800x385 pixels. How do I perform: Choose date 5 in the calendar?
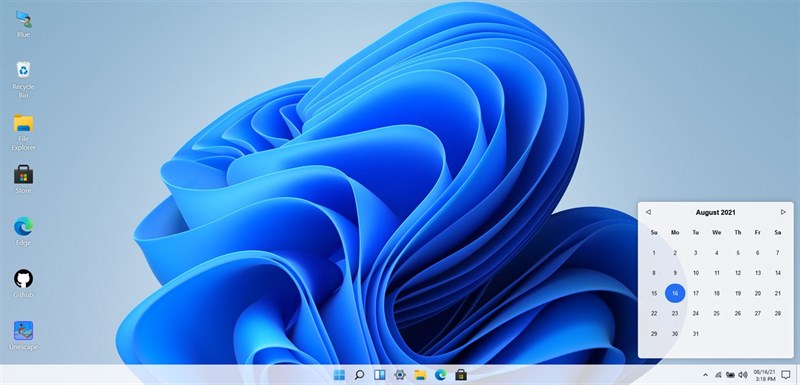click(738, 253)
